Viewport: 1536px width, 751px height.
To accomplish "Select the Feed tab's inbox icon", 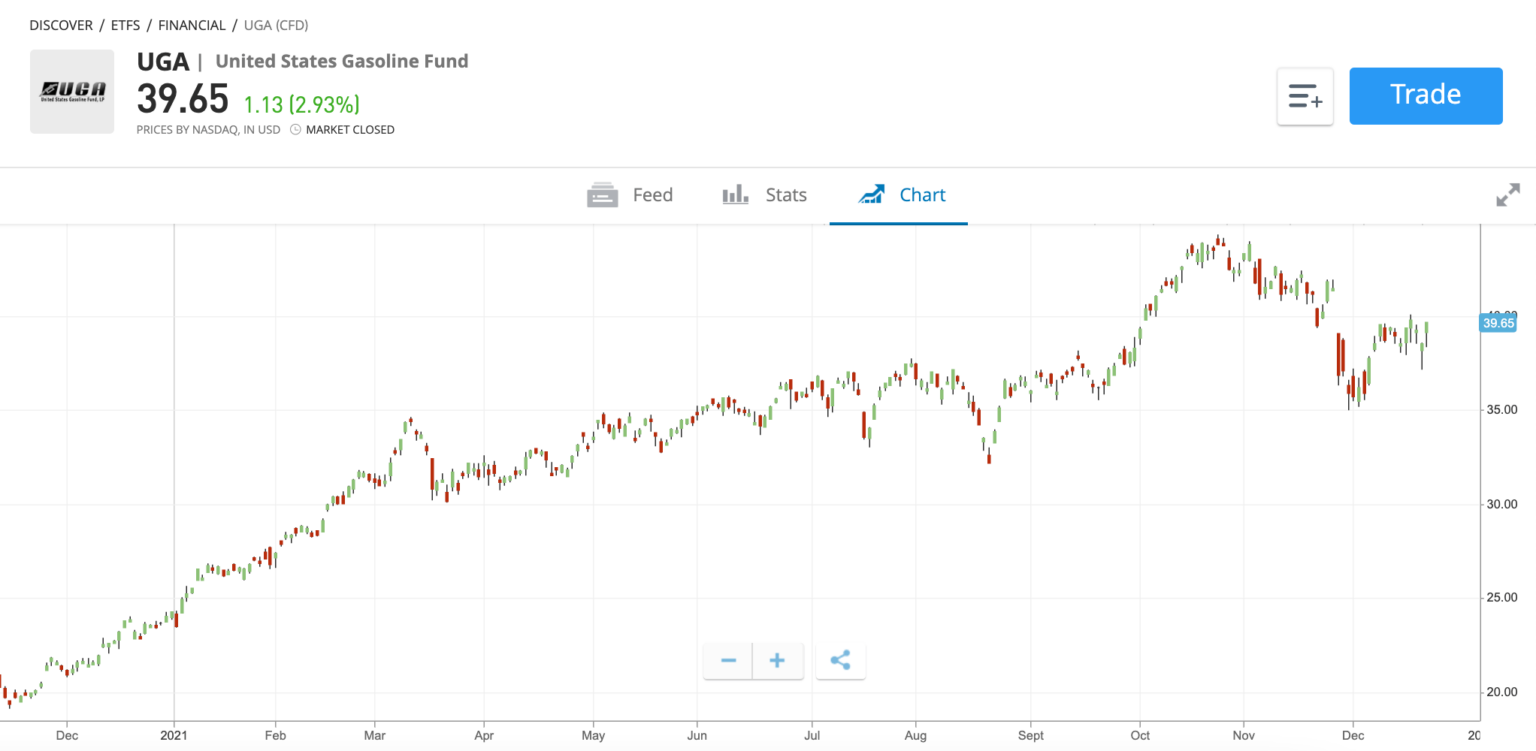I will tap(602, 195).
